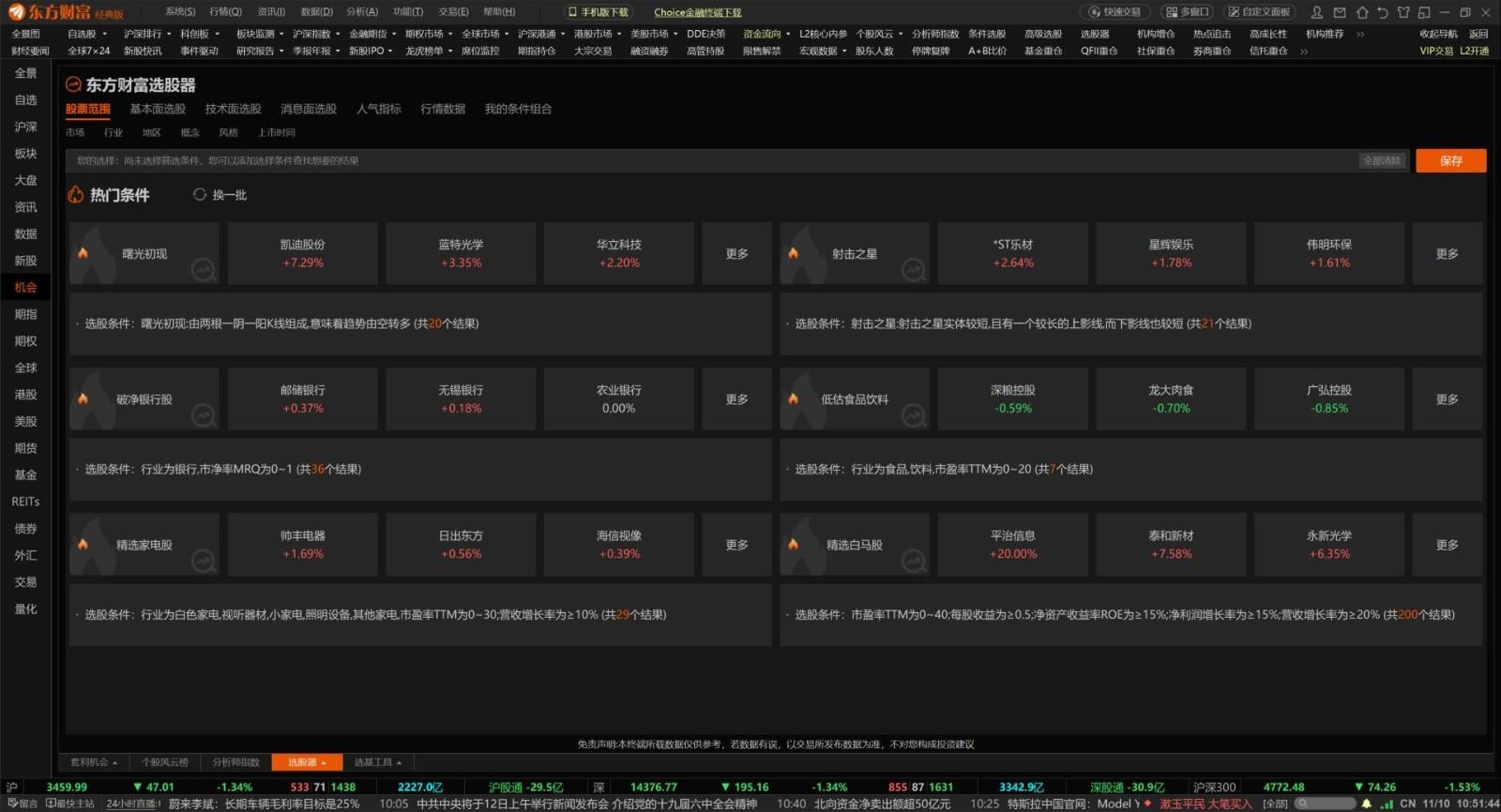Screen dimensions: 1501x812
Task: Click the undo back arrow icon
Action: (1383, 12)
